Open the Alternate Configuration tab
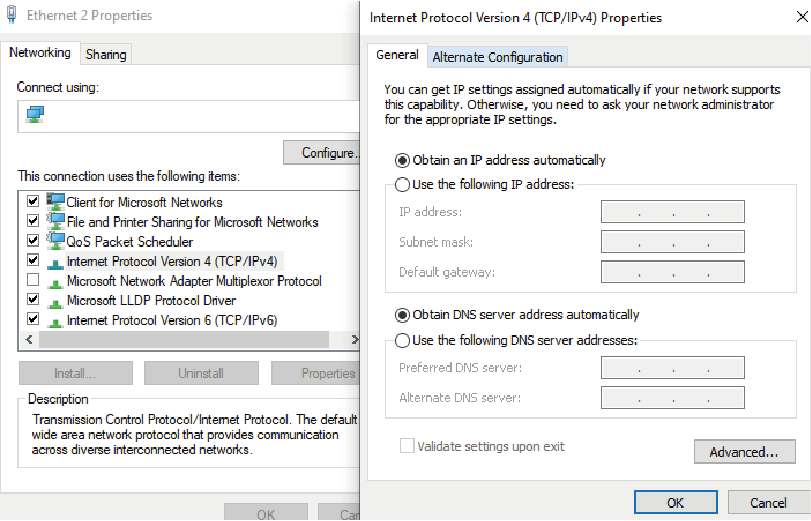Image resolution: width=811 pixels, height=521 pixels. pos(498,57)
